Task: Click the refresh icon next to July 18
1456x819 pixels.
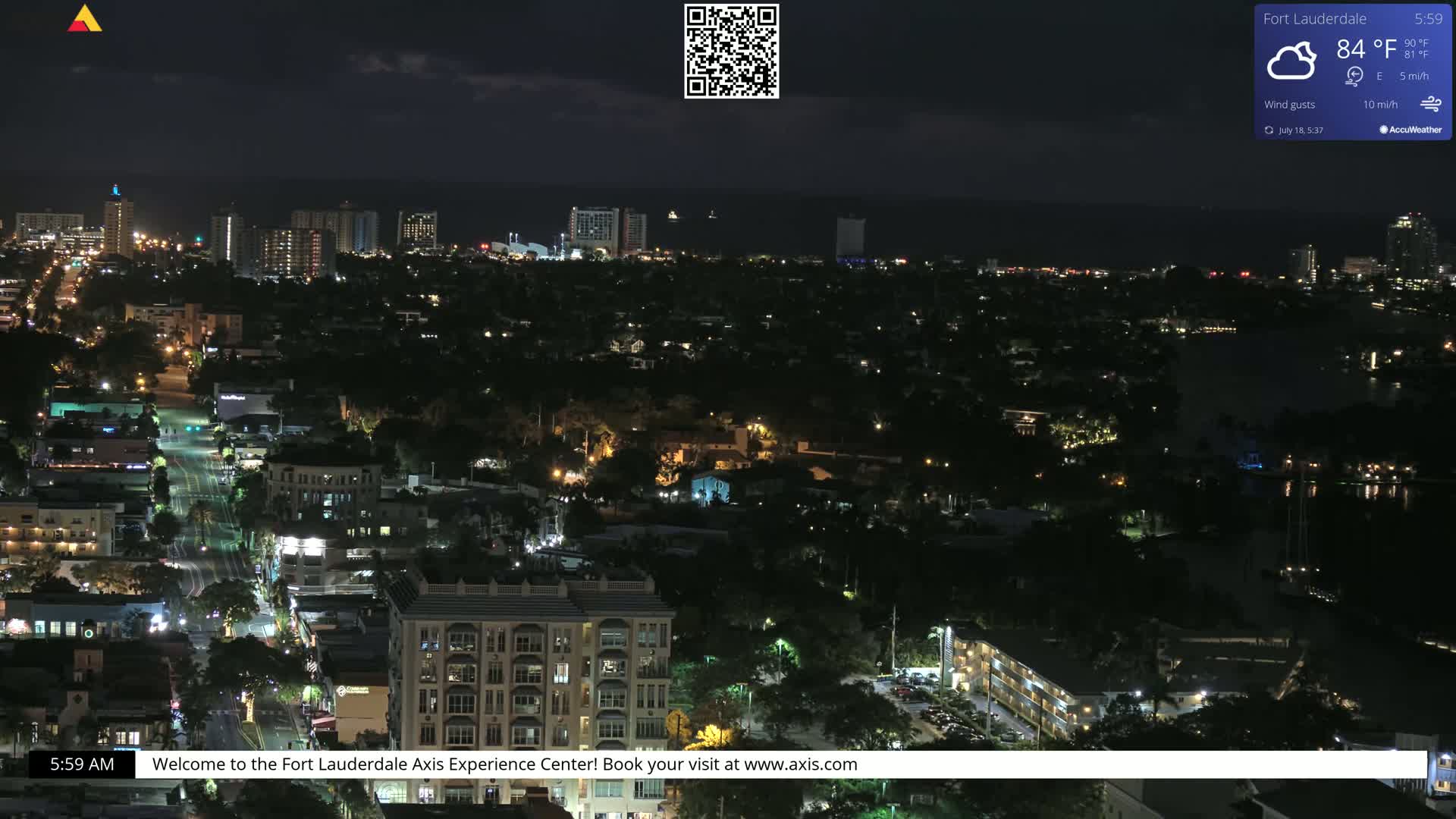Action: click(1268, 130)
